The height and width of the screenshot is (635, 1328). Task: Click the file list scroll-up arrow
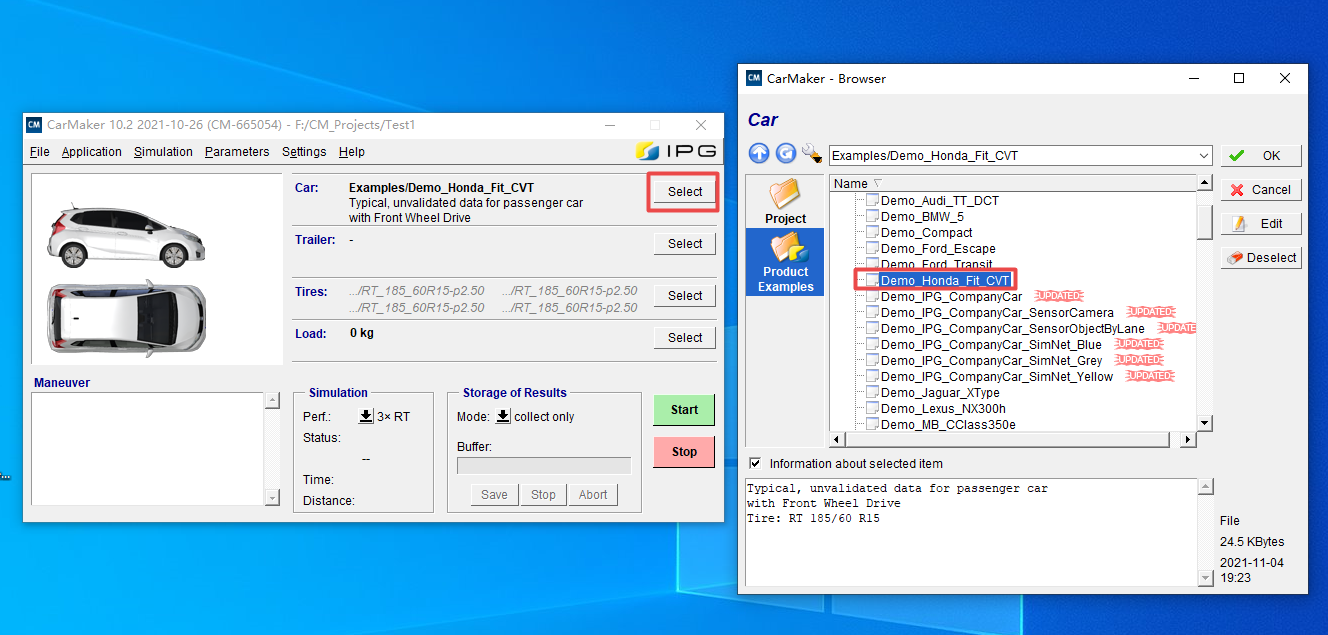(x=1205, y=183)
